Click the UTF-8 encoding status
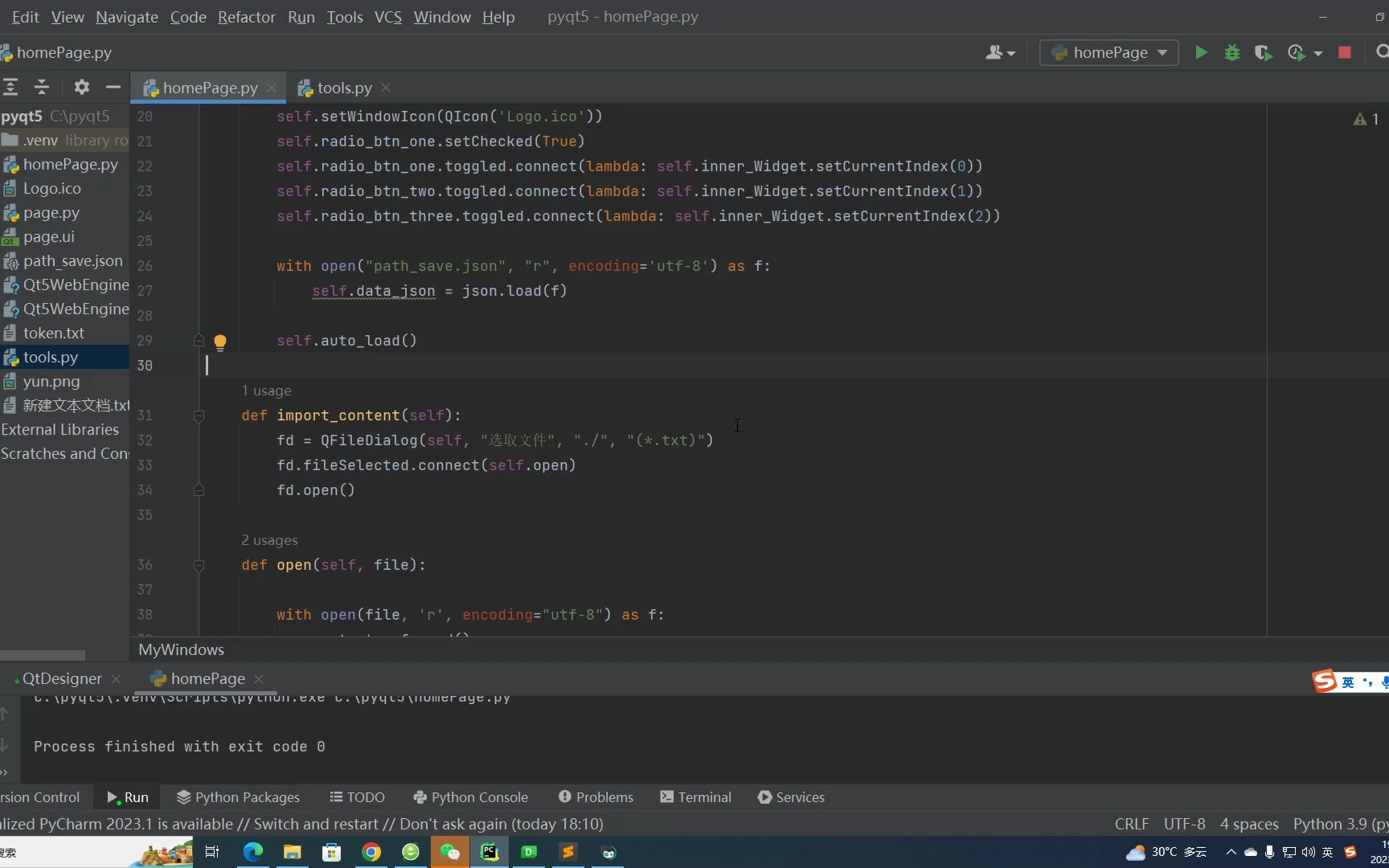Viewport: 1389px width, 868px height. (1185, 824)
